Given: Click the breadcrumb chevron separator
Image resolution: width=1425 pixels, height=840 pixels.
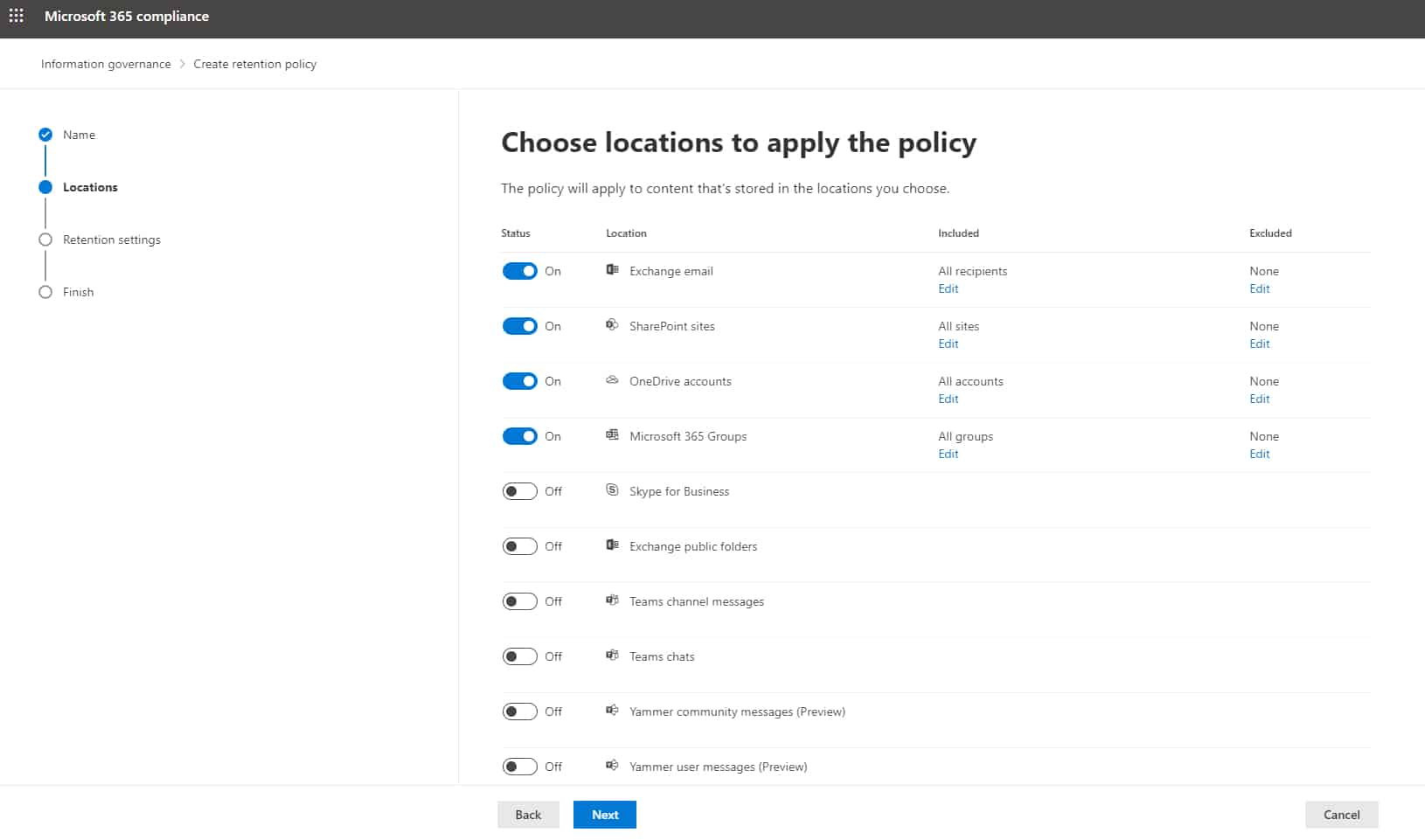Looking at the screenshot, I should tap(183, 64).
